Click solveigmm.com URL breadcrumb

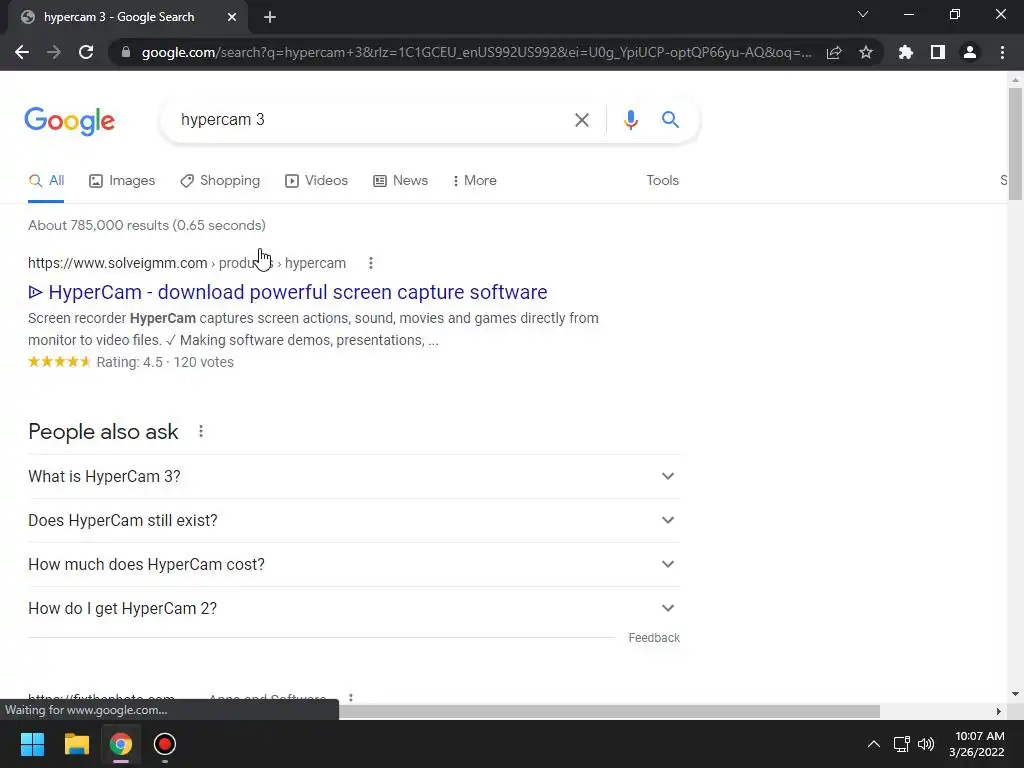(x=187, y=263)
